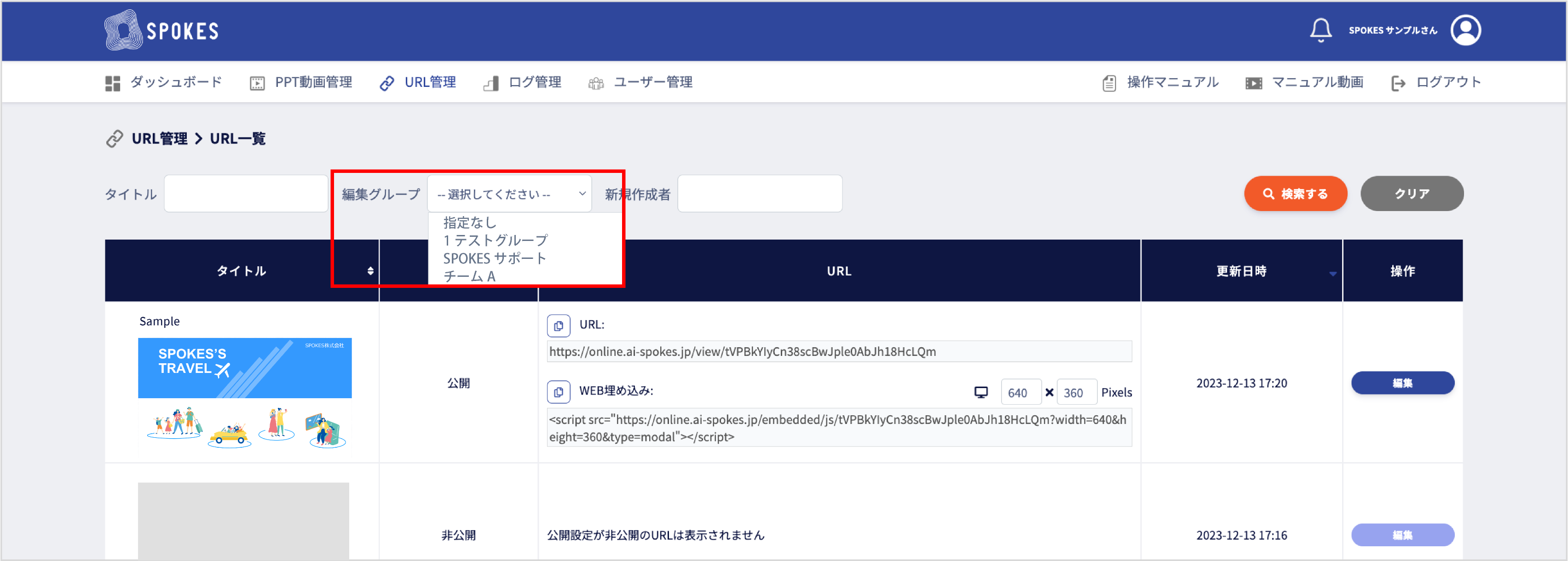Screen dimensions: 1568x561
Task: Select the embed script code box
Action: tap(839, 428)
